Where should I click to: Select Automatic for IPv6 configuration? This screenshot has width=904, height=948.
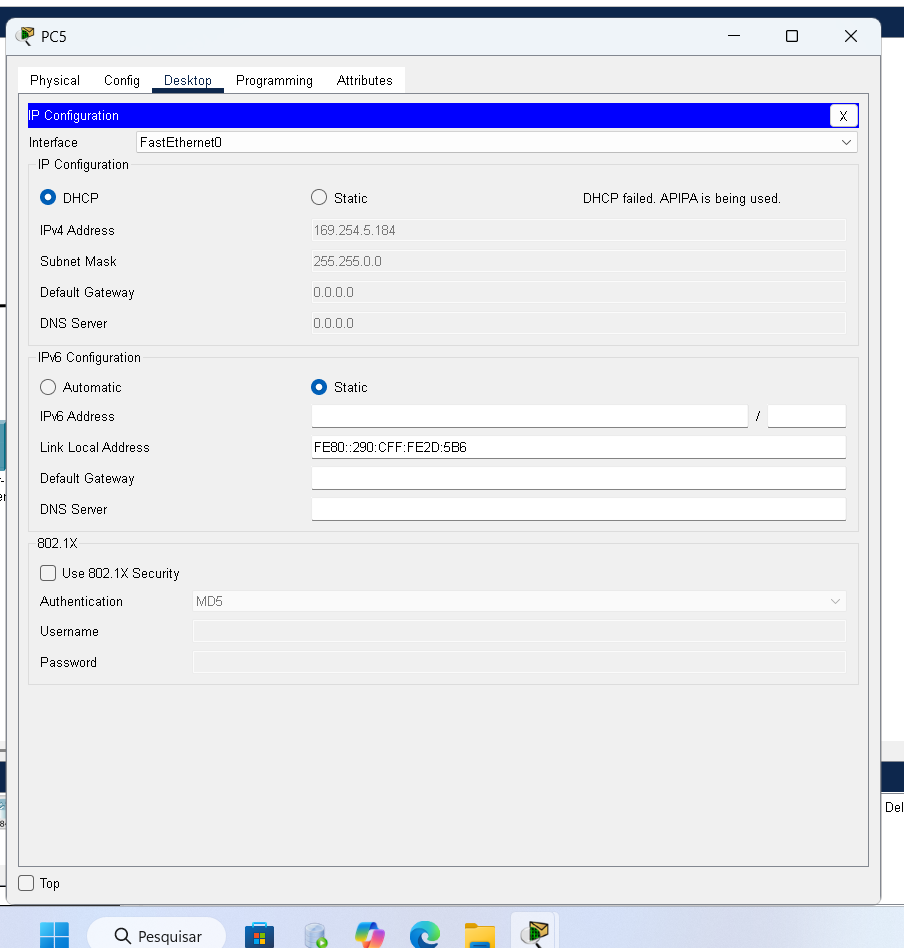pyautogui.click(x=48, y=387)
